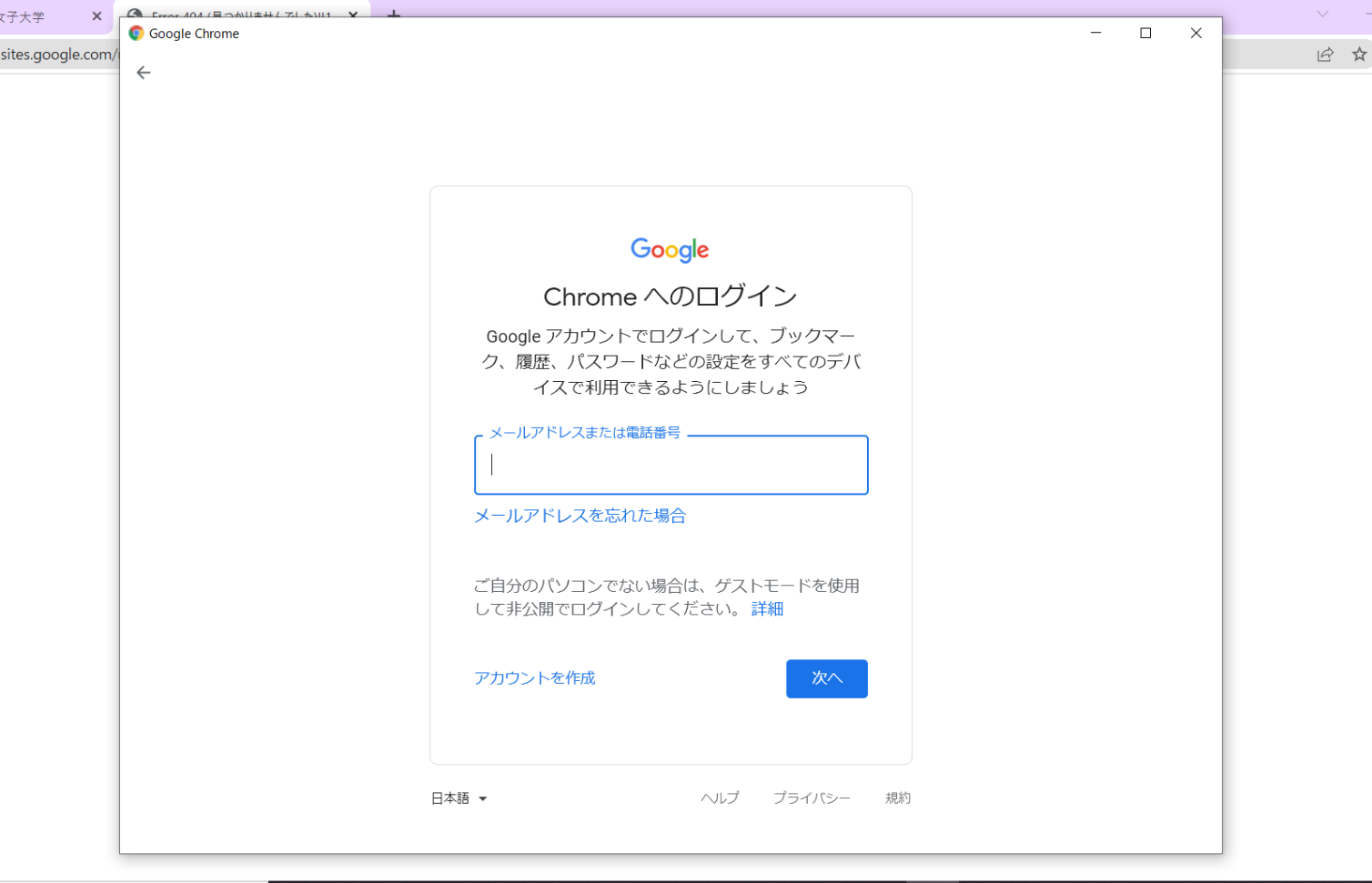The image size is (1372, 883).
Task: Click the sites.google.com address bar
Action: click(x=59, y=55)
